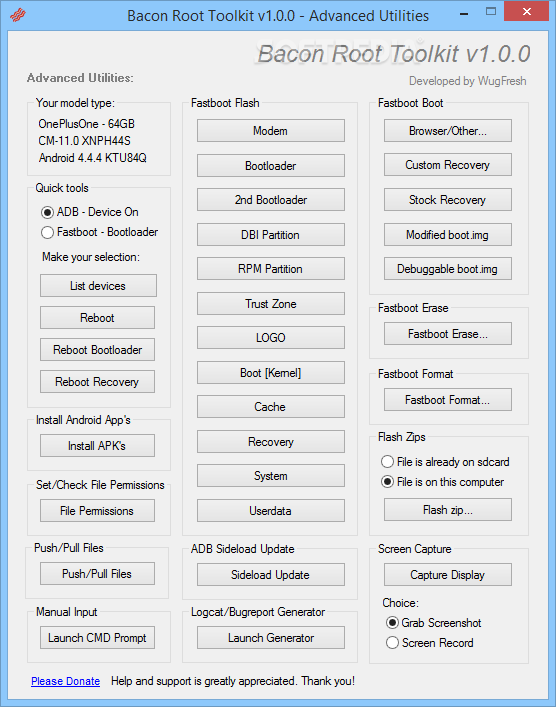Screen dimensions: 556x707
Task: Flash System partition
Action: pyautogui.click(x=271, y=476)
